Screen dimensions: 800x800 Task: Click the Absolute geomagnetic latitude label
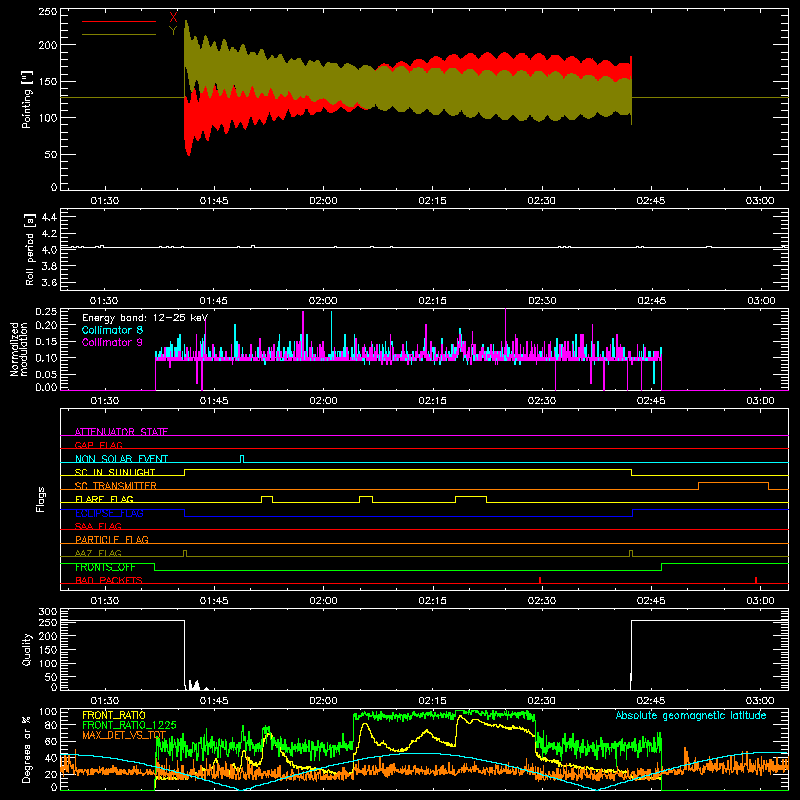coord(691,715)
